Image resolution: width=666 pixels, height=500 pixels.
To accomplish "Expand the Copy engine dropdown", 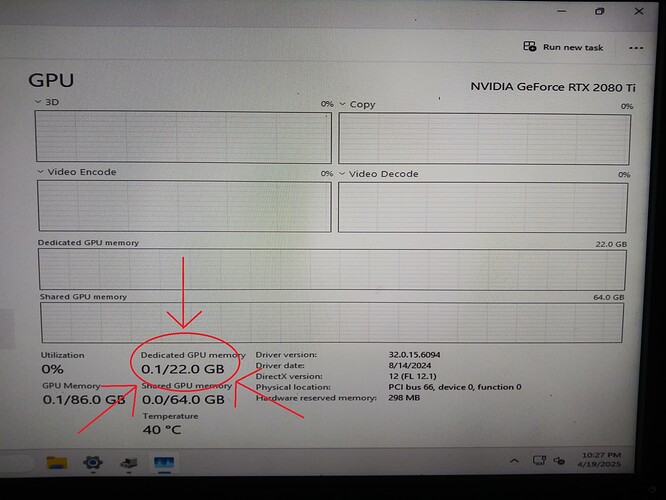I will pos(342,104).
